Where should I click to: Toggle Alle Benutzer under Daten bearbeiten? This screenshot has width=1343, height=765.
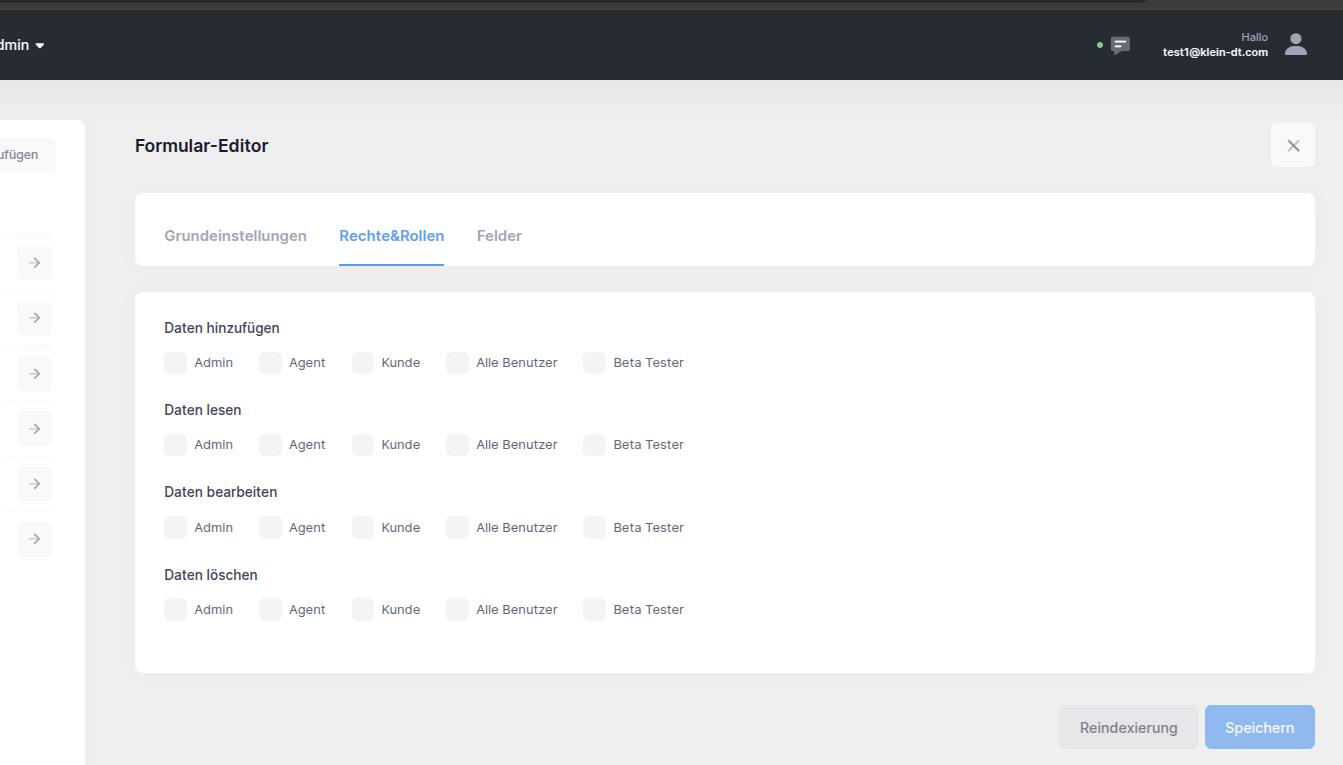pyautogui.click(x=458, y=528)
